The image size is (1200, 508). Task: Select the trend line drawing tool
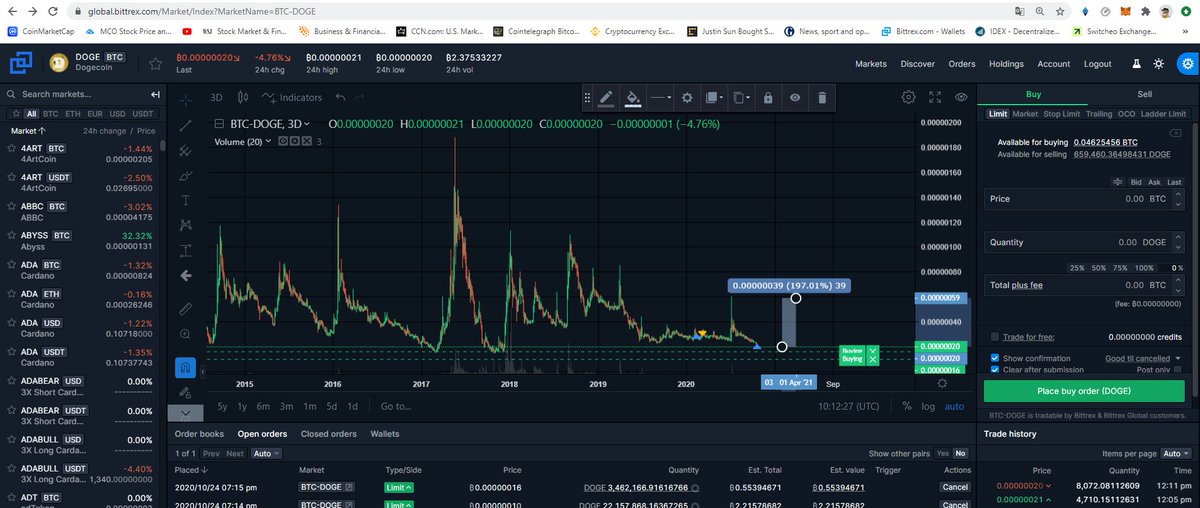click(185, 125)
